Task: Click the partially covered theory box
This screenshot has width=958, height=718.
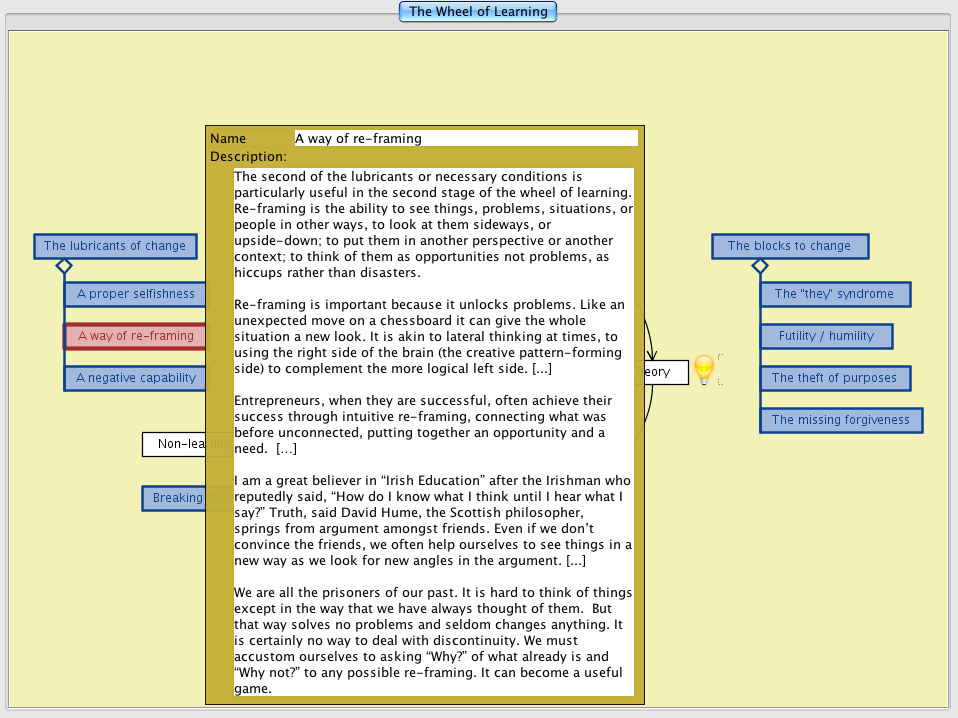Action: pyautogui.click(x=666, y=372)
